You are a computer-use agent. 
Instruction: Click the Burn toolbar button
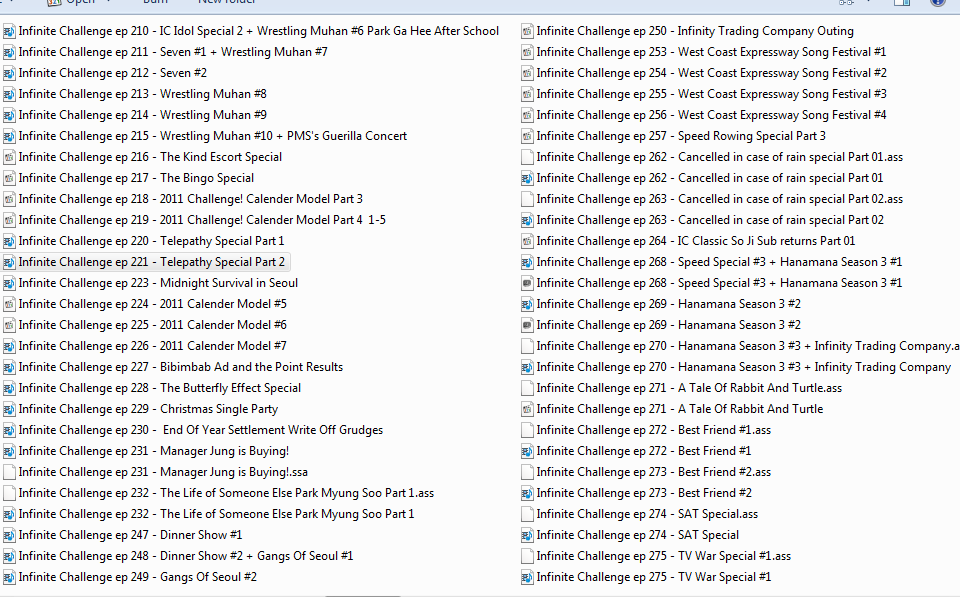click(154, 3)
